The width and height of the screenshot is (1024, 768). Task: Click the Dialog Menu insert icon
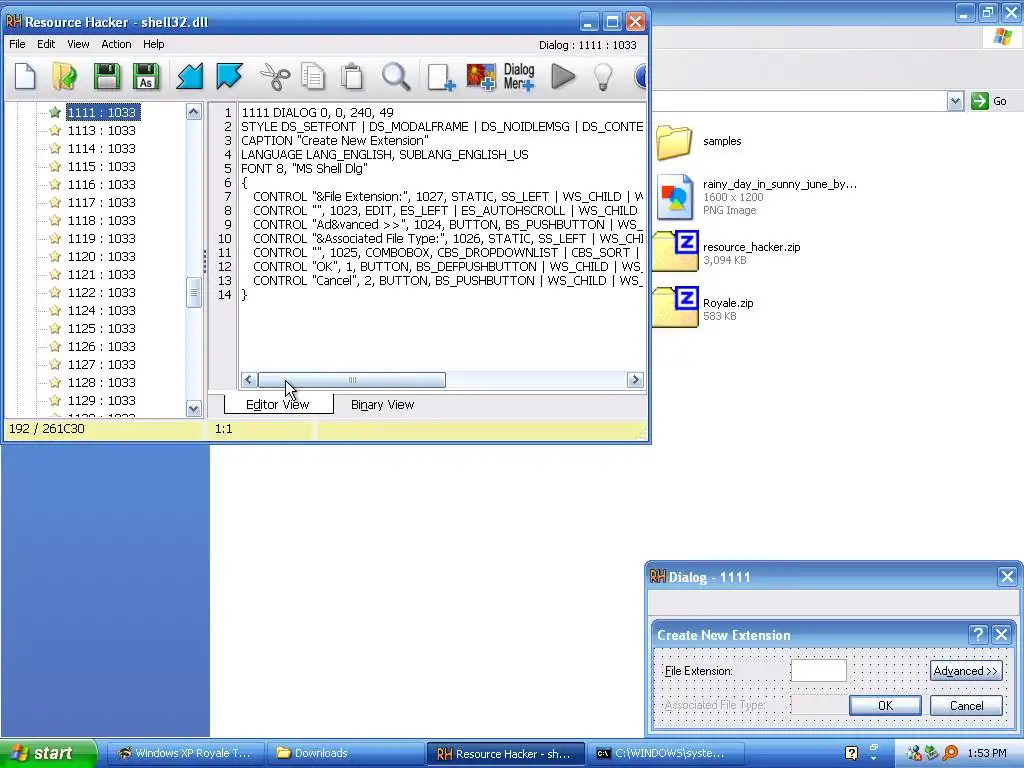tap(519, 76)
